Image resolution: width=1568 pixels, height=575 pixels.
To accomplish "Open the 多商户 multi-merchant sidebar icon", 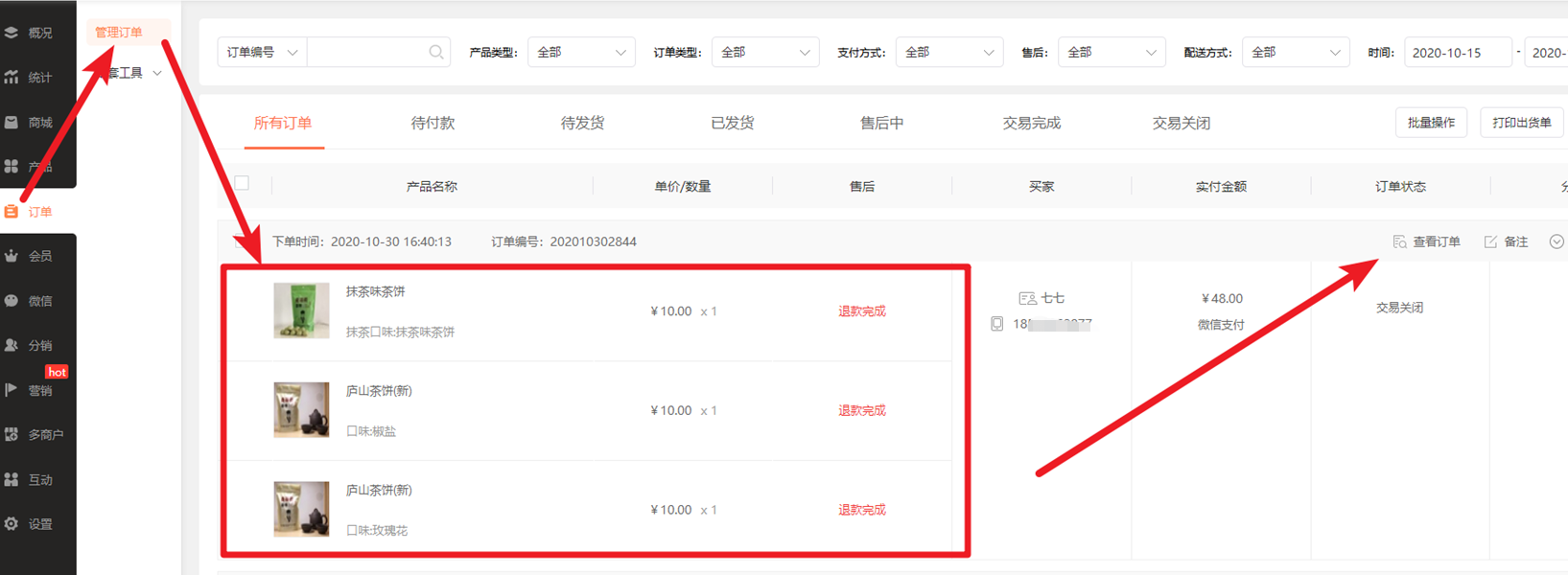I will [12, 435].
